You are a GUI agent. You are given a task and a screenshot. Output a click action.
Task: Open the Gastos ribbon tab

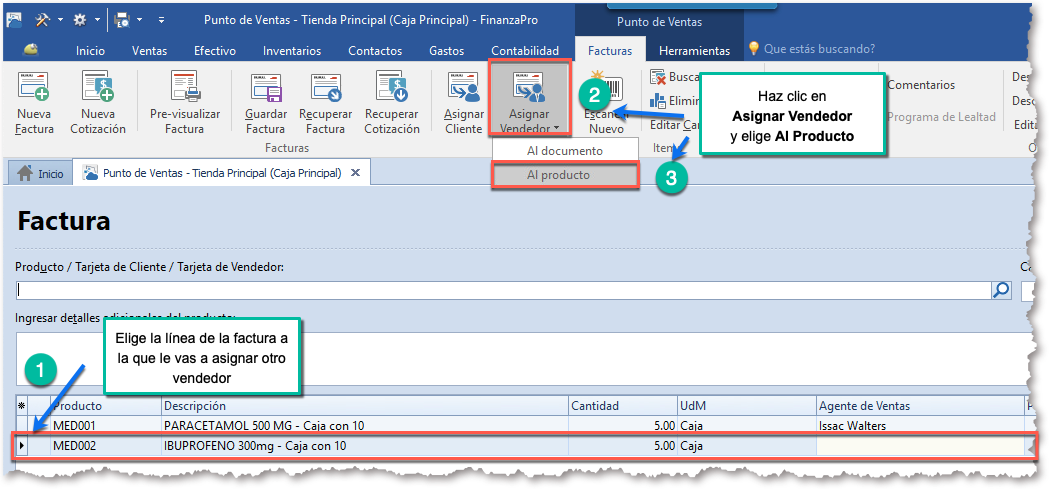446,51
